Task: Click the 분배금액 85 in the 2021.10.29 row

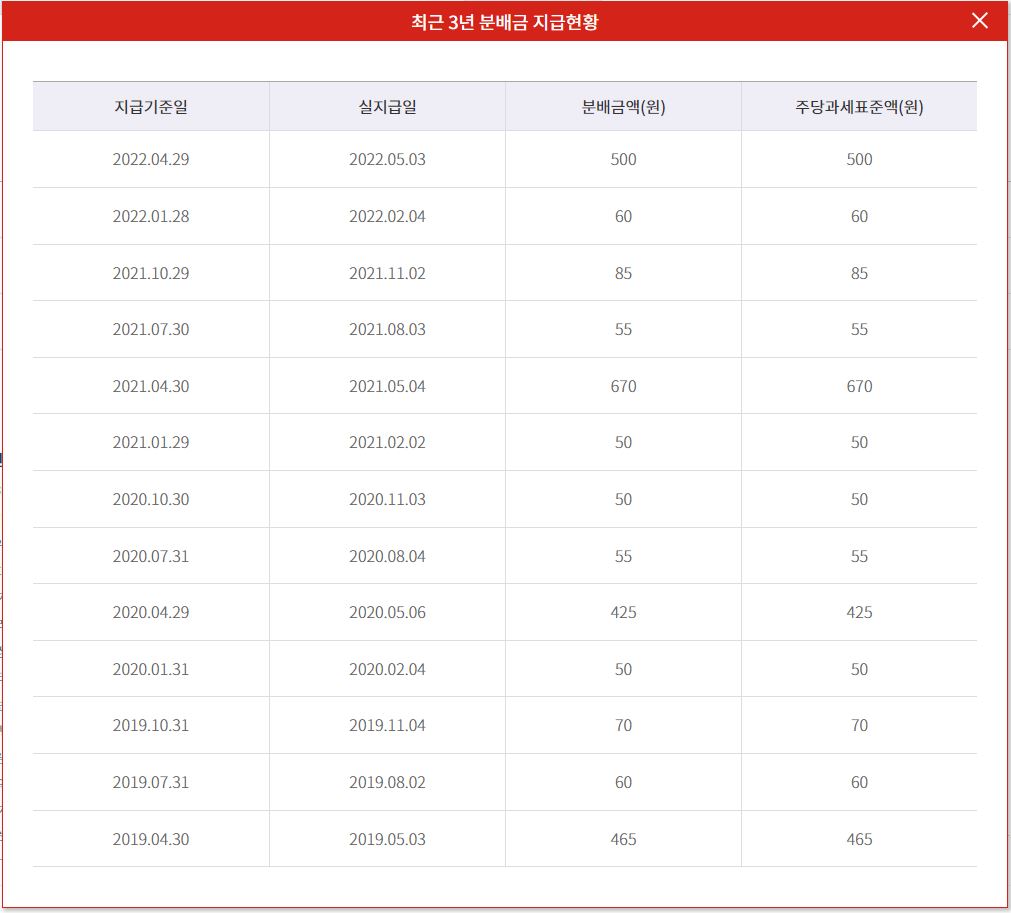Action: pos(623,273)
